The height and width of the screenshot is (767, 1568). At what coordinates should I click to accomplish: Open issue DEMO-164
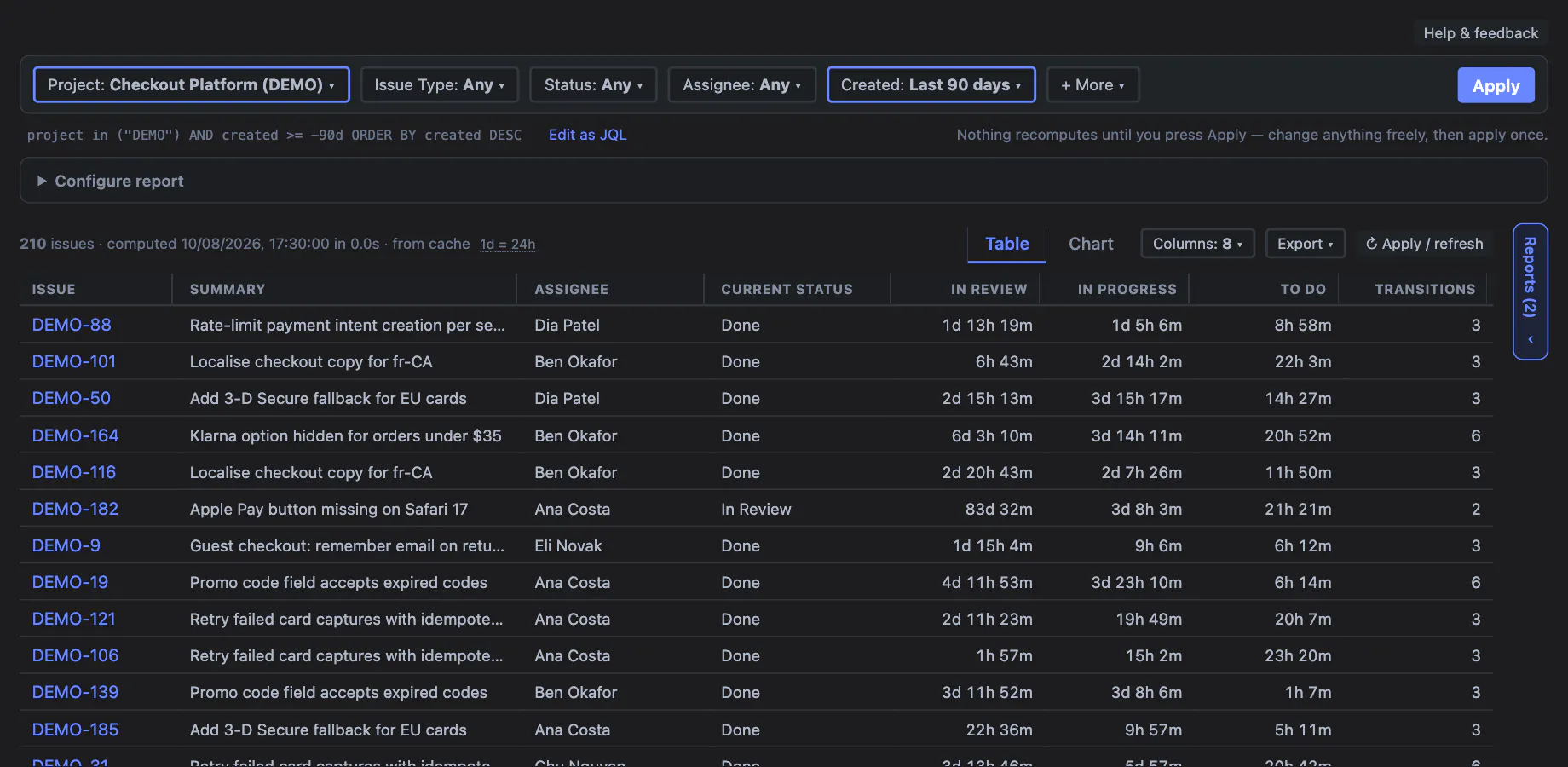click(x=75, y=435)
